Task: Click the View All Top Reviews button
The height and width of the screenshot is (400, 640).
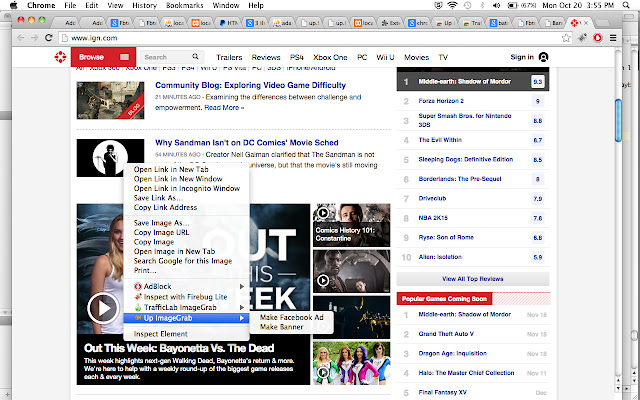Action: click(x=473, y=279)
